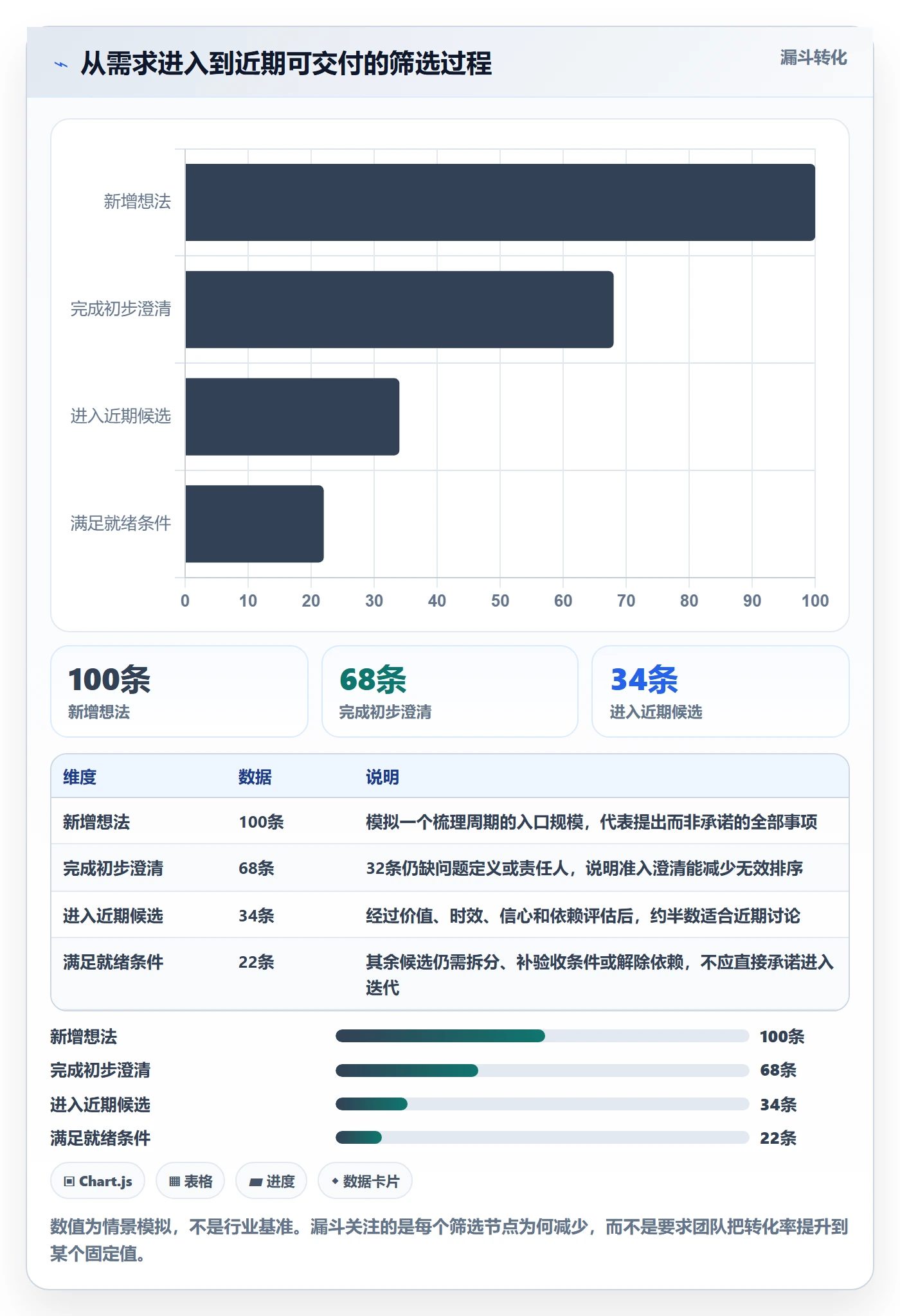This screenshot has height=1316, width=900.
Task: Select the 22条 cell in the table
Action: (x=256, y=962)
